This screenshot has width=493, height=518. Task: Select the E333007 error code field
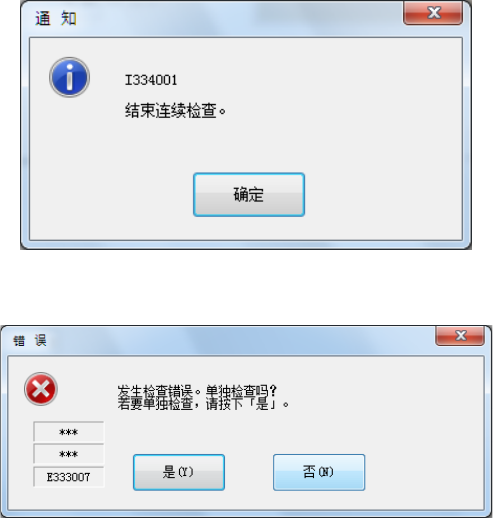(69, 477)
